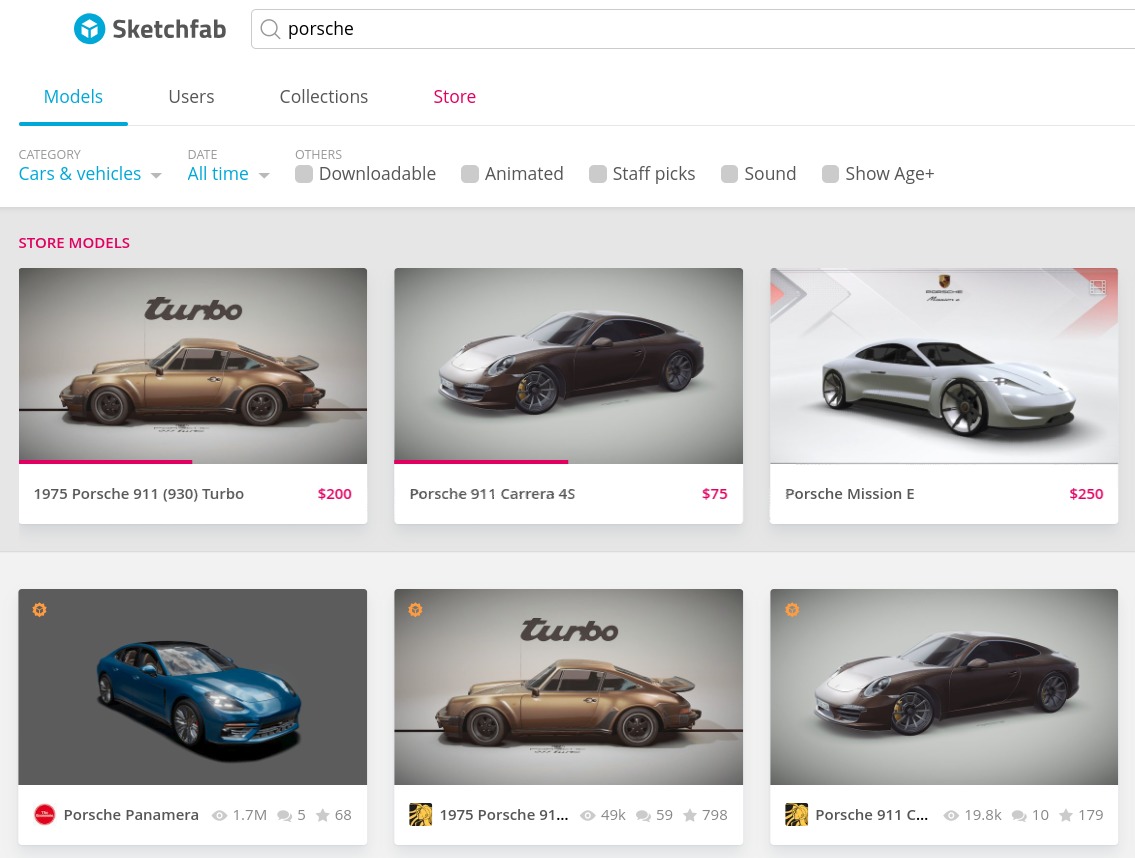Click the search magnifier icon
The height and width of the screenshot is (858, 1135).
(x=270, y=29)
